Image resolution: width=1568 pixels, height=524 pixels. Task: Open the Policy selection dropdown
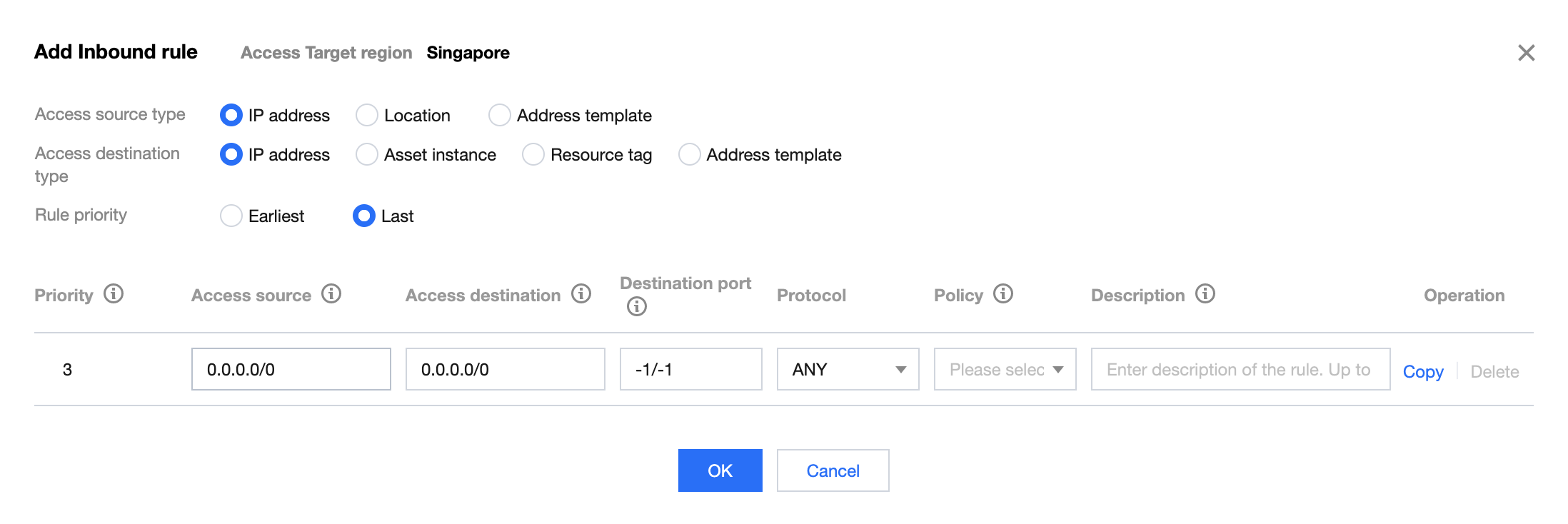pyautogui.click(x=1005, y=369)
